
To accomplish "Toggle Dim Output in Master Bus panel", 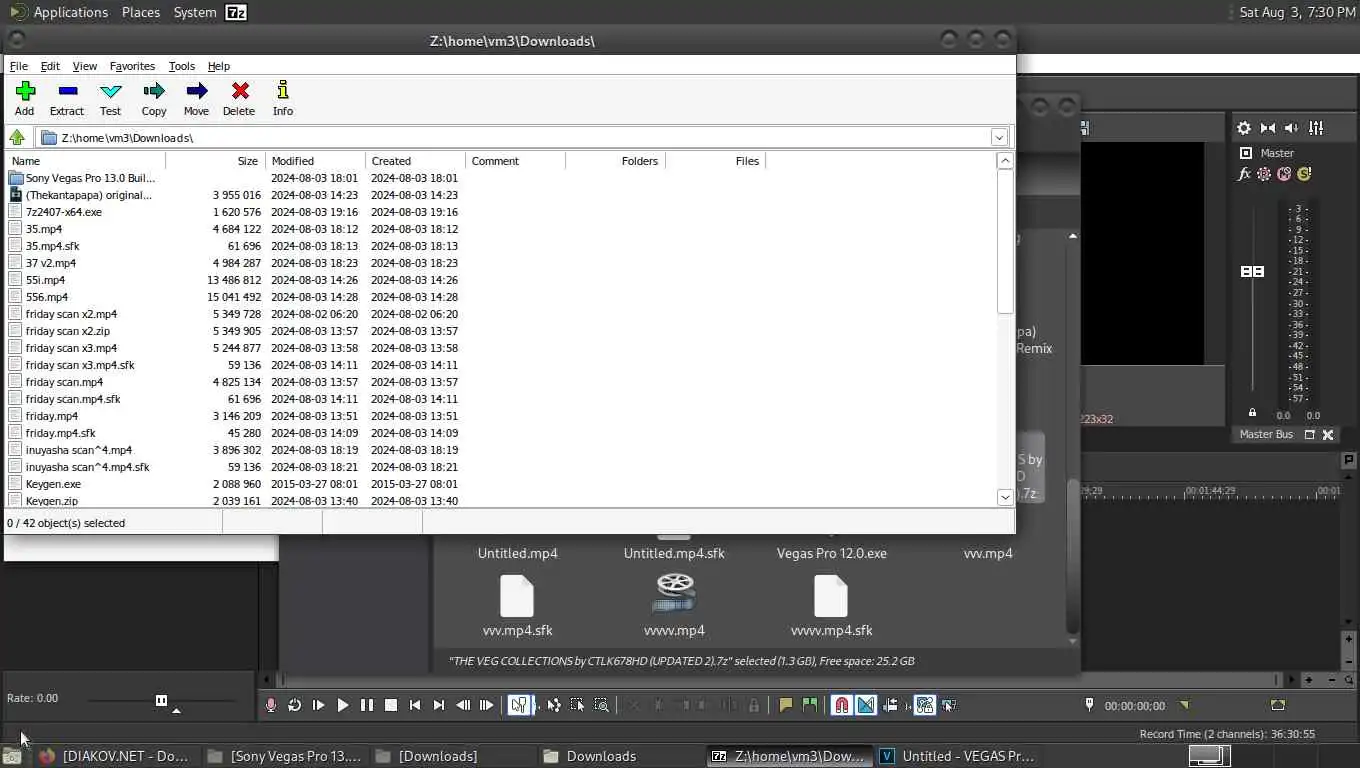I will click(1292, 128).
